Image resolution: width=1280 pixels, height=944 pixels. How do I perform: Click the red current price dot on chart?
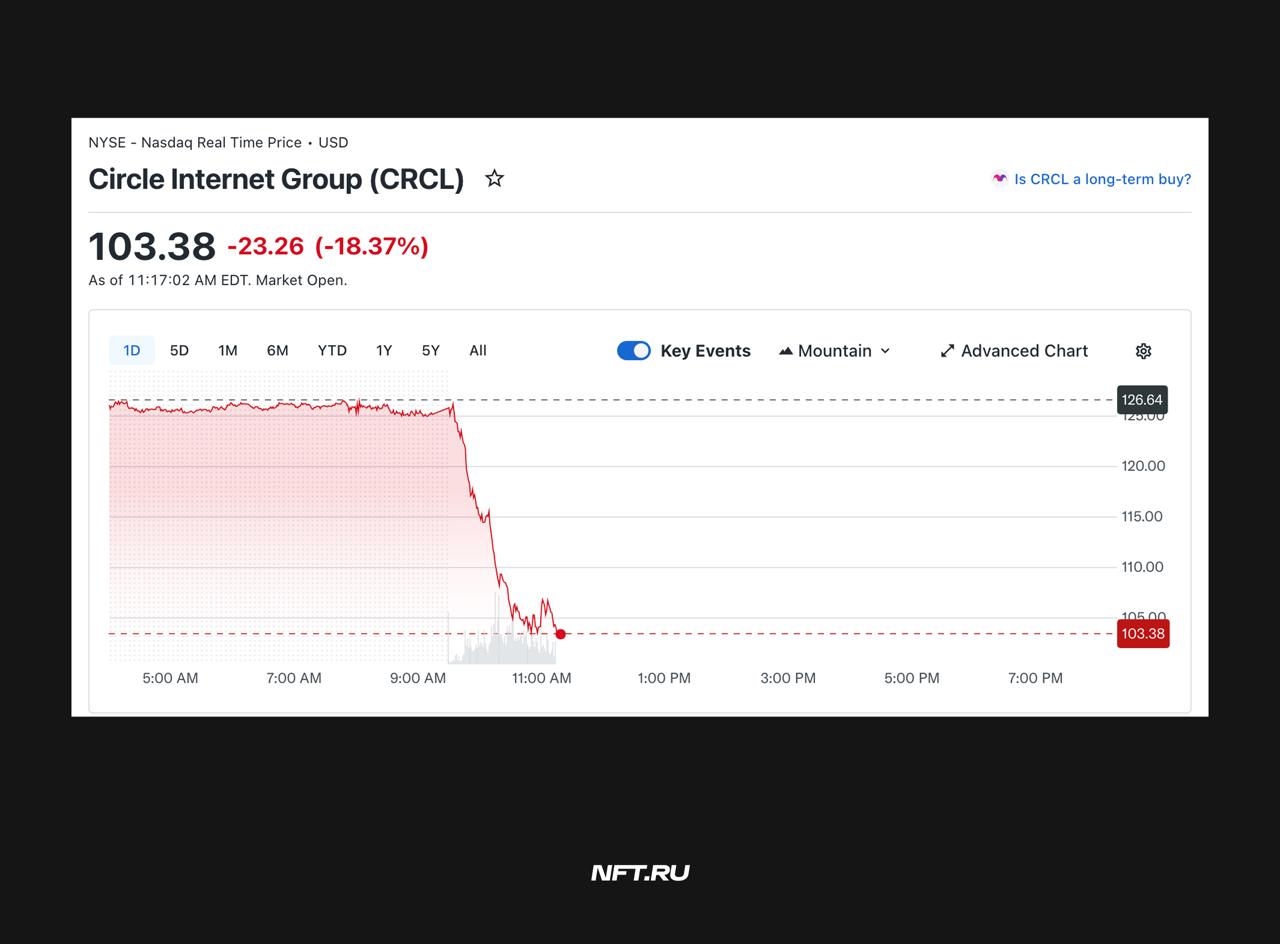561,634
